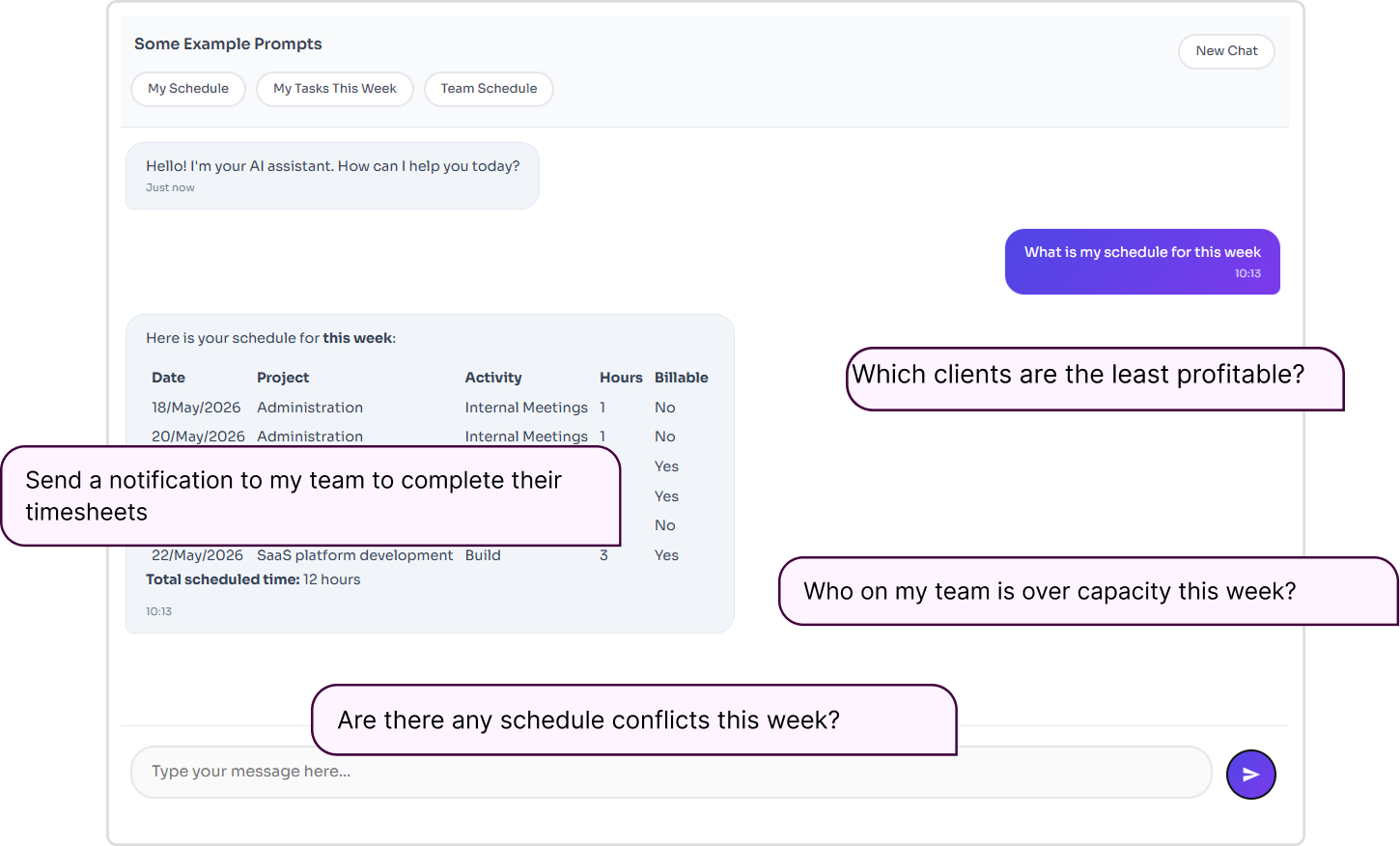Image resolution: width=1400 pixels, height=846 pixels.
Task: Click 'SaaS platform development' project cell
Action: (354, 555)
